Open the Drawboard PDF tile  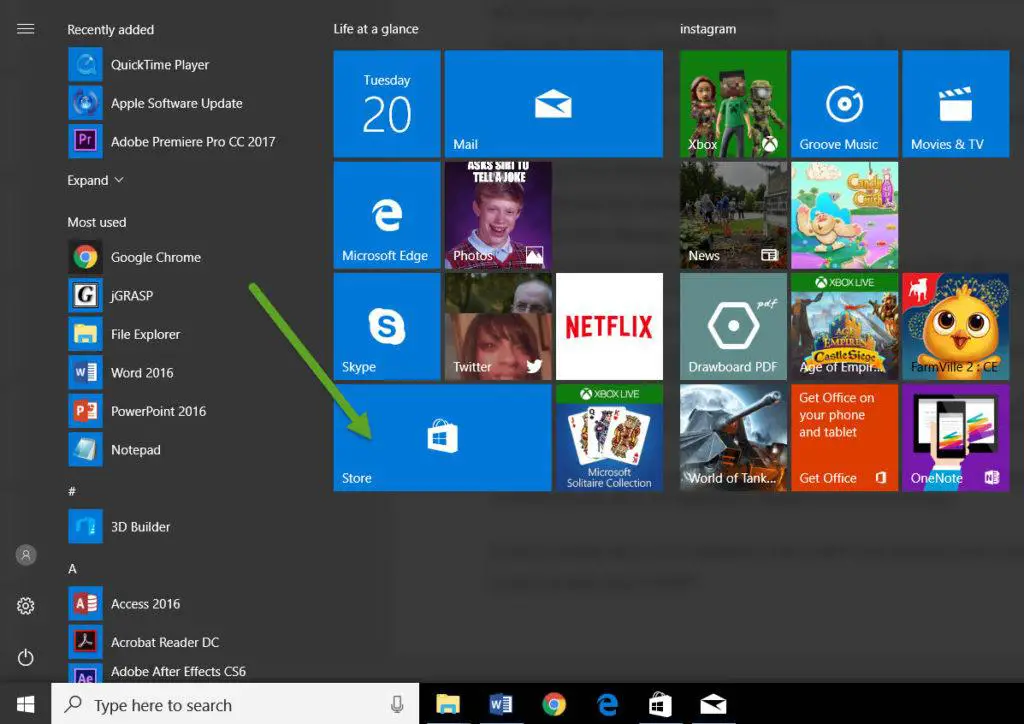[x=733, y=326]
